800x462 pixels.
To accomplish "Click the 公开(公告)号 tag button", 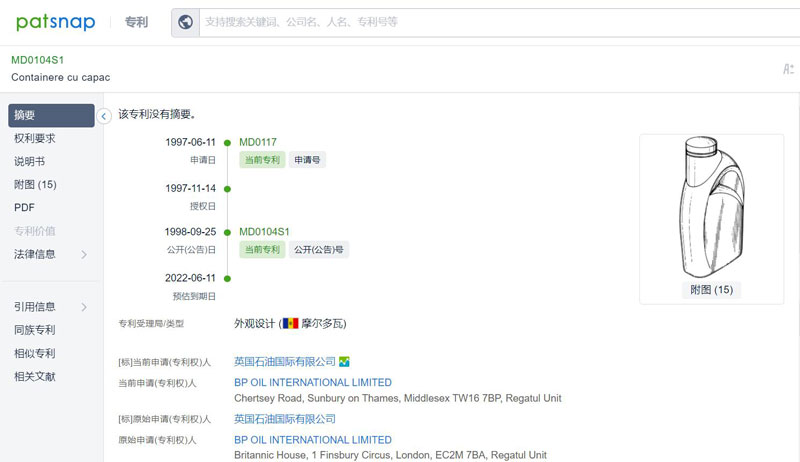I will click(x=319, y=250).
